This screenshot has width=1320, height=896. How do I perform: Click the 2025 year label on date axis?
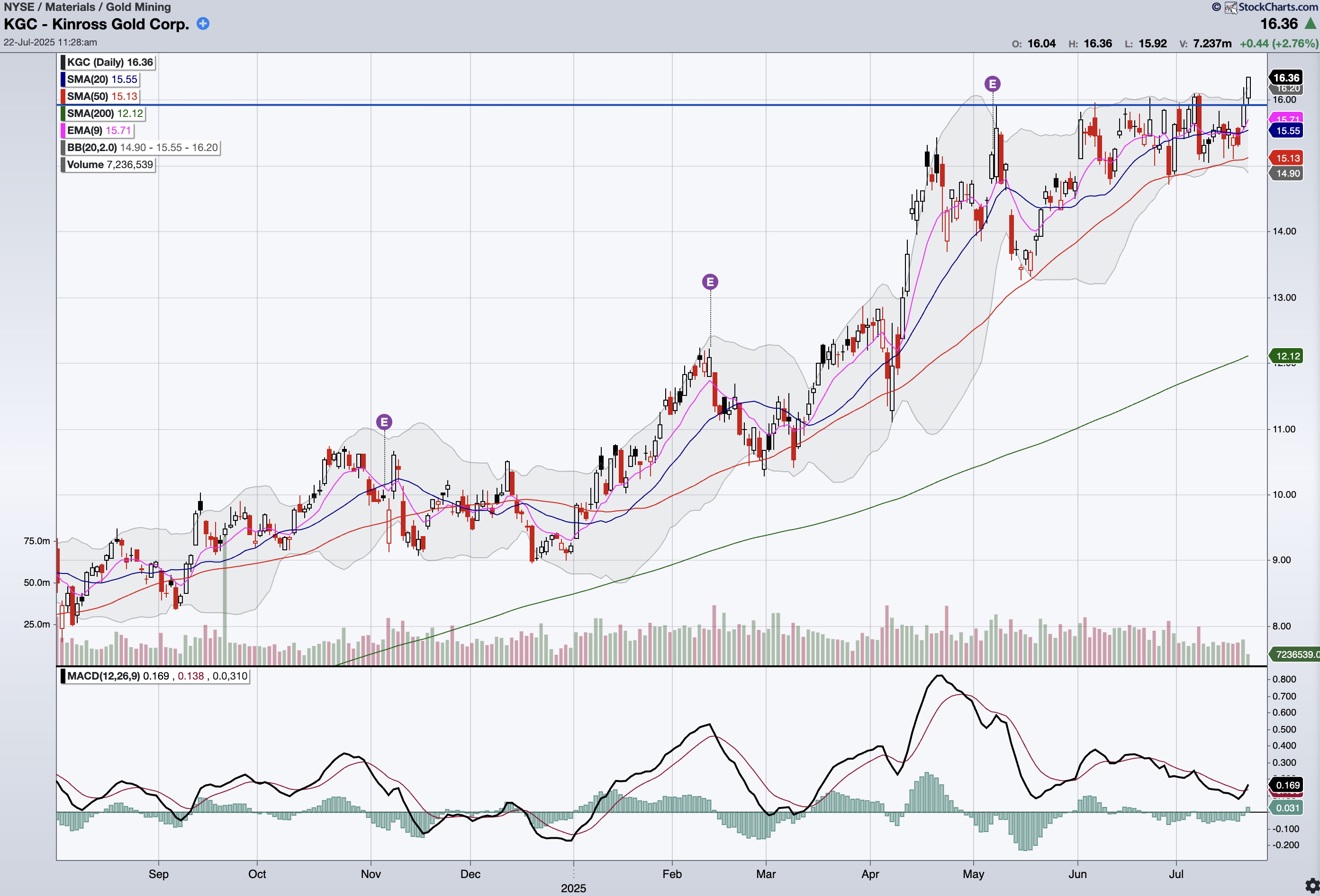click(573, 888)
